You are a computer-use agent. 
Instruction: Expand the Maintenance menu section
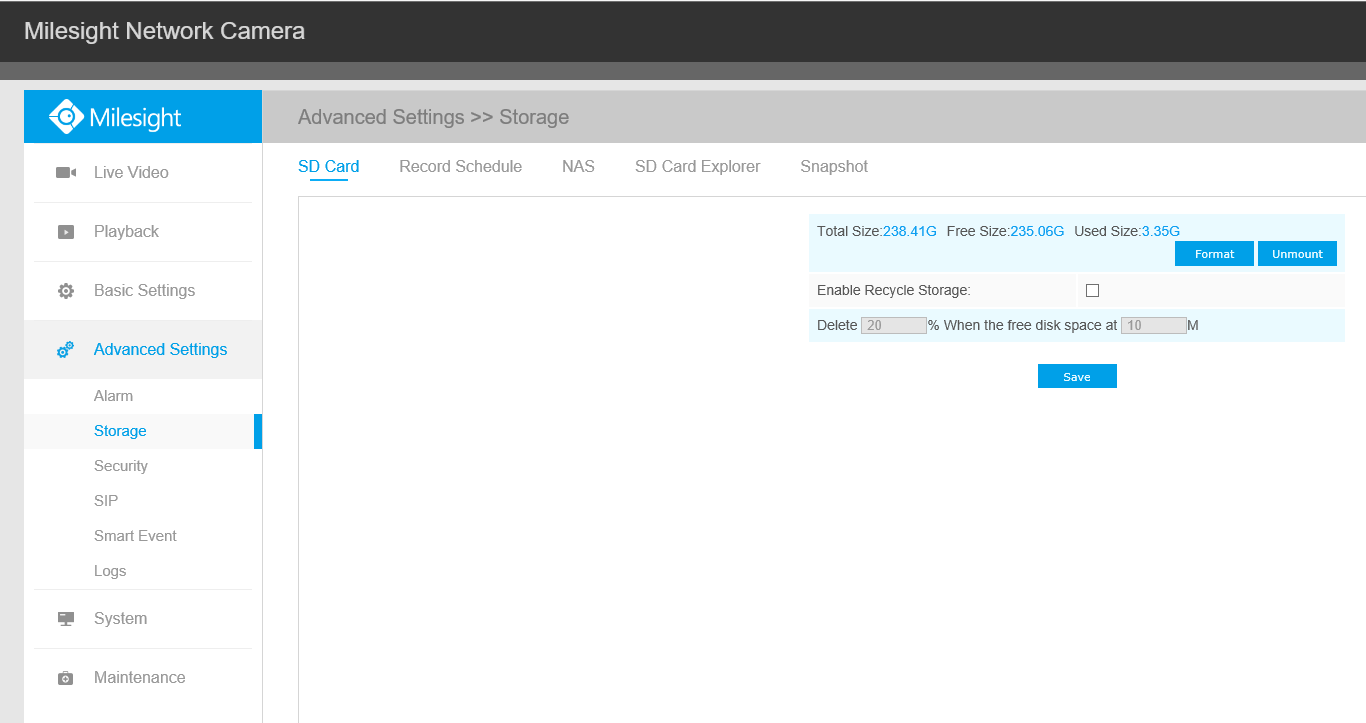[x=139, y=678]
